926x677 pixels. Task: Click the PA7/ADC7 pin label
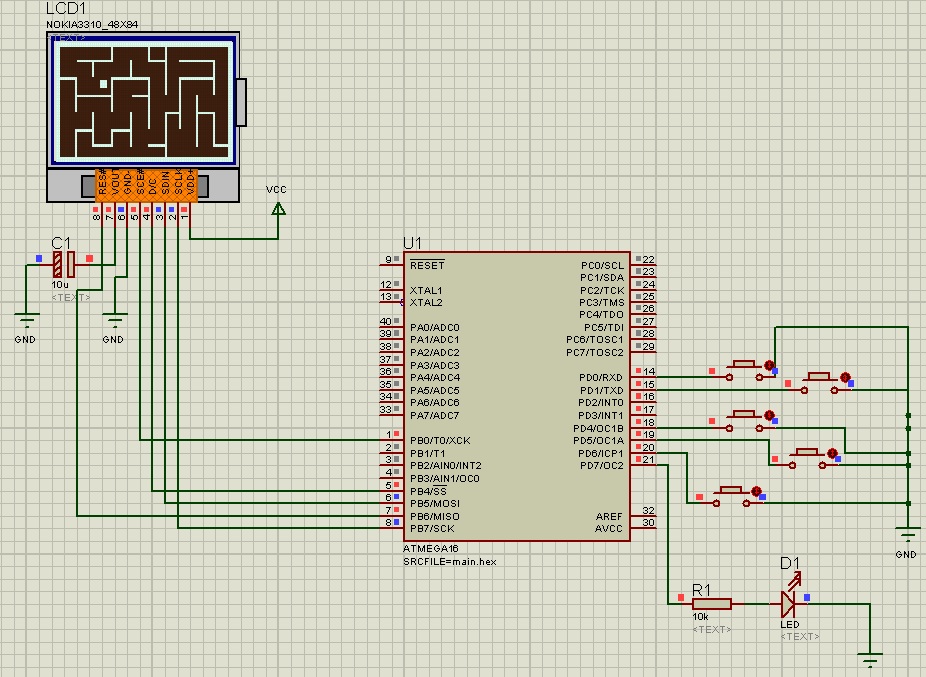click(x=435, y=416)
